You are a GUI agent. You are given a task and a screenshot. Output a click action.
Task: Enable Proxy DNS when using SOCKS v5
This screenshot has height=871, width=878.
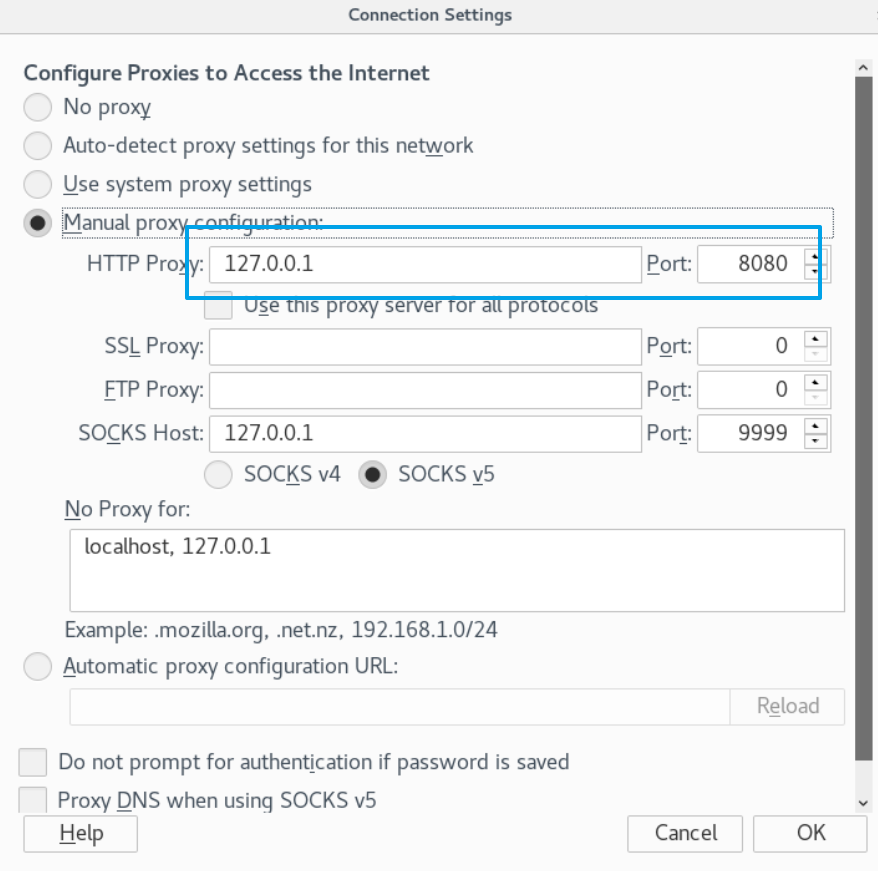coord(33,800)
